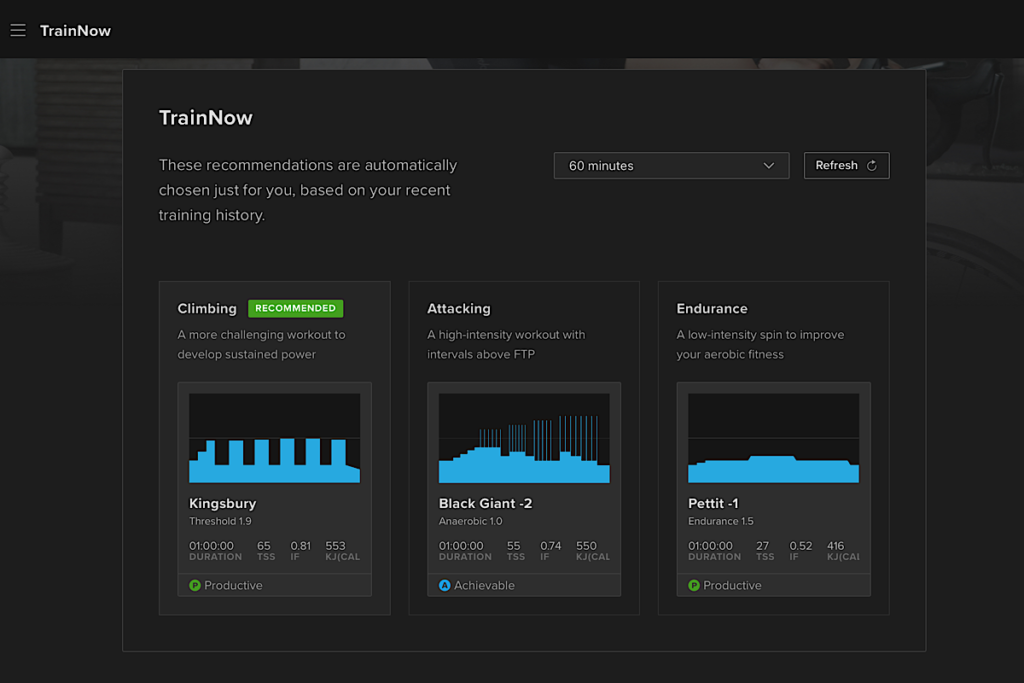This screenshot has width=1024, height=683.
Task: Click the blue Achievable icon under Black Giant
Action: point(445,585)
